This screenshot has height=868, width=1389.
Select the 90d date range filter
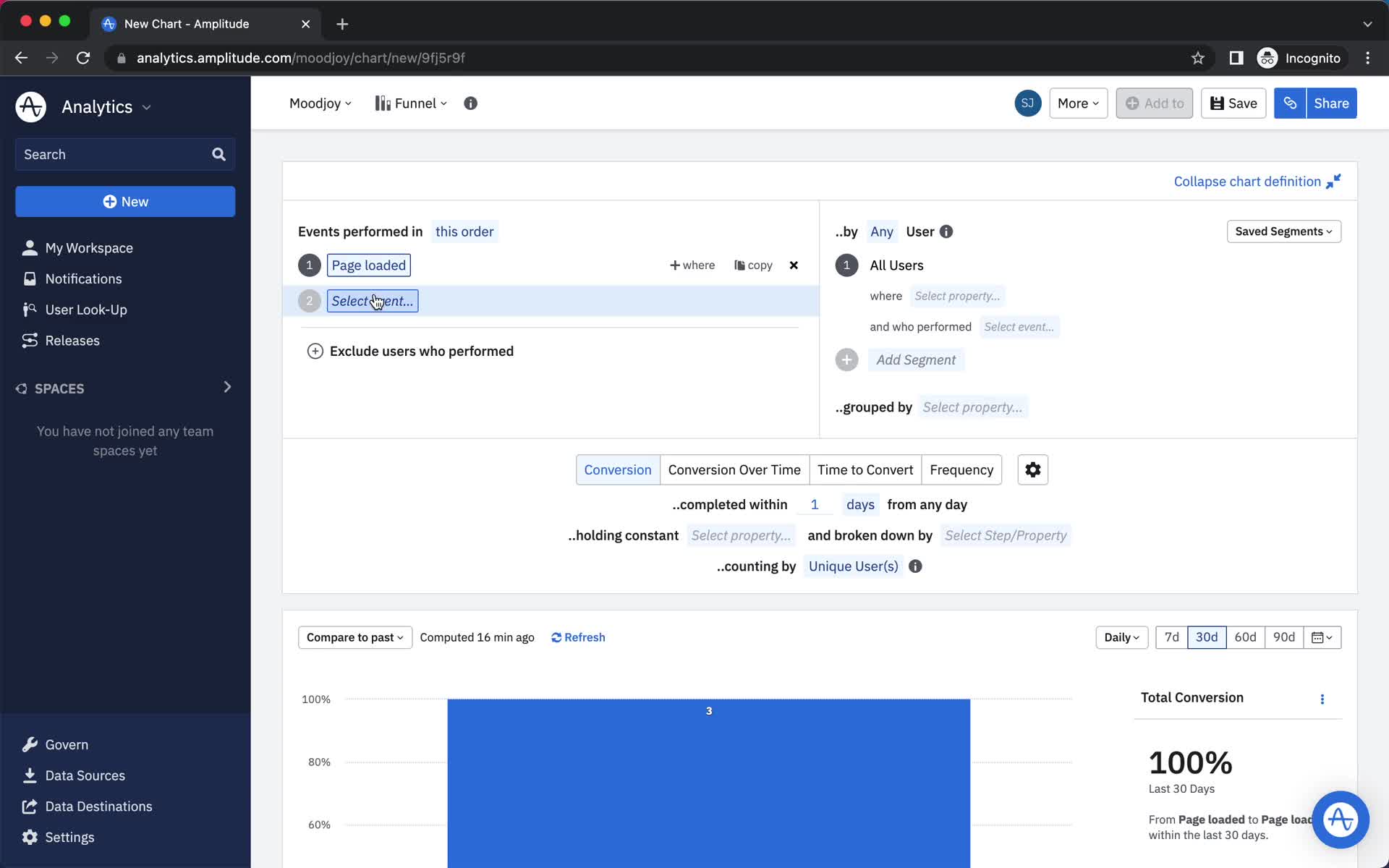1284,637
